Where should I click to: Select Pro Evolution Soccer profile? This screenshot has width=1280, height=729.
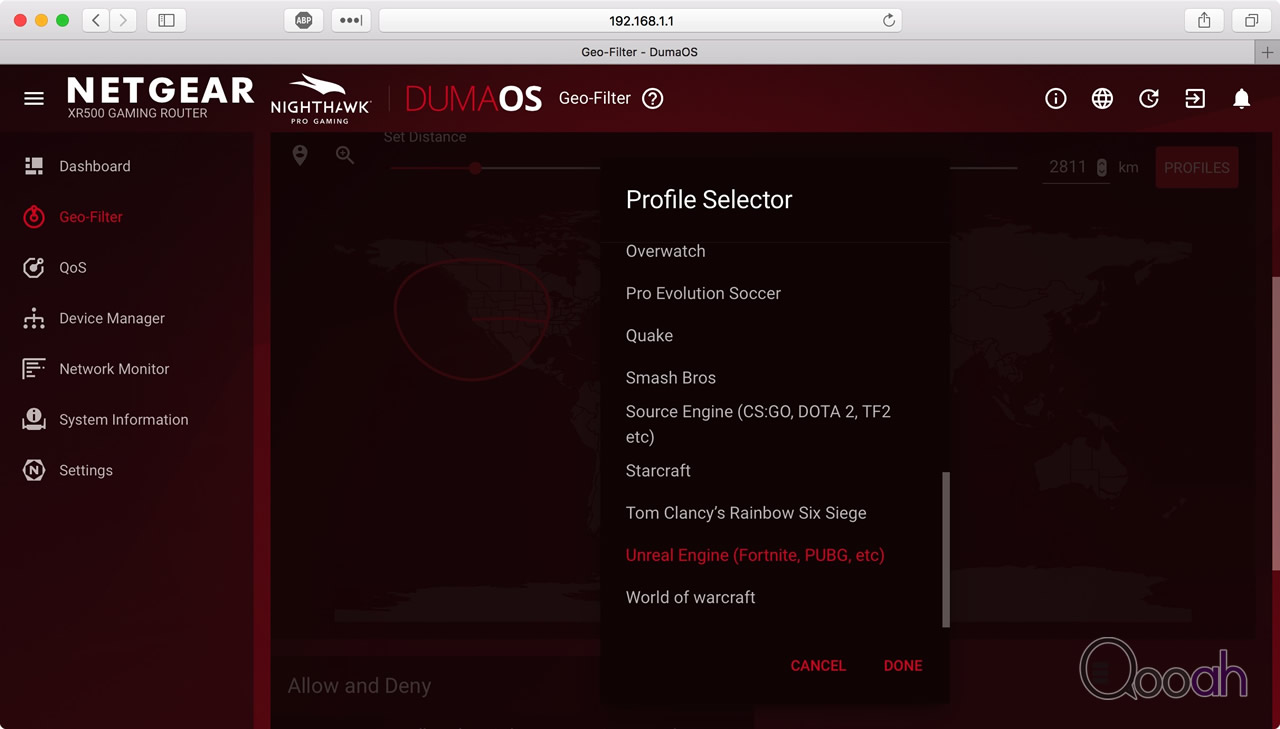tap(703, 293)
